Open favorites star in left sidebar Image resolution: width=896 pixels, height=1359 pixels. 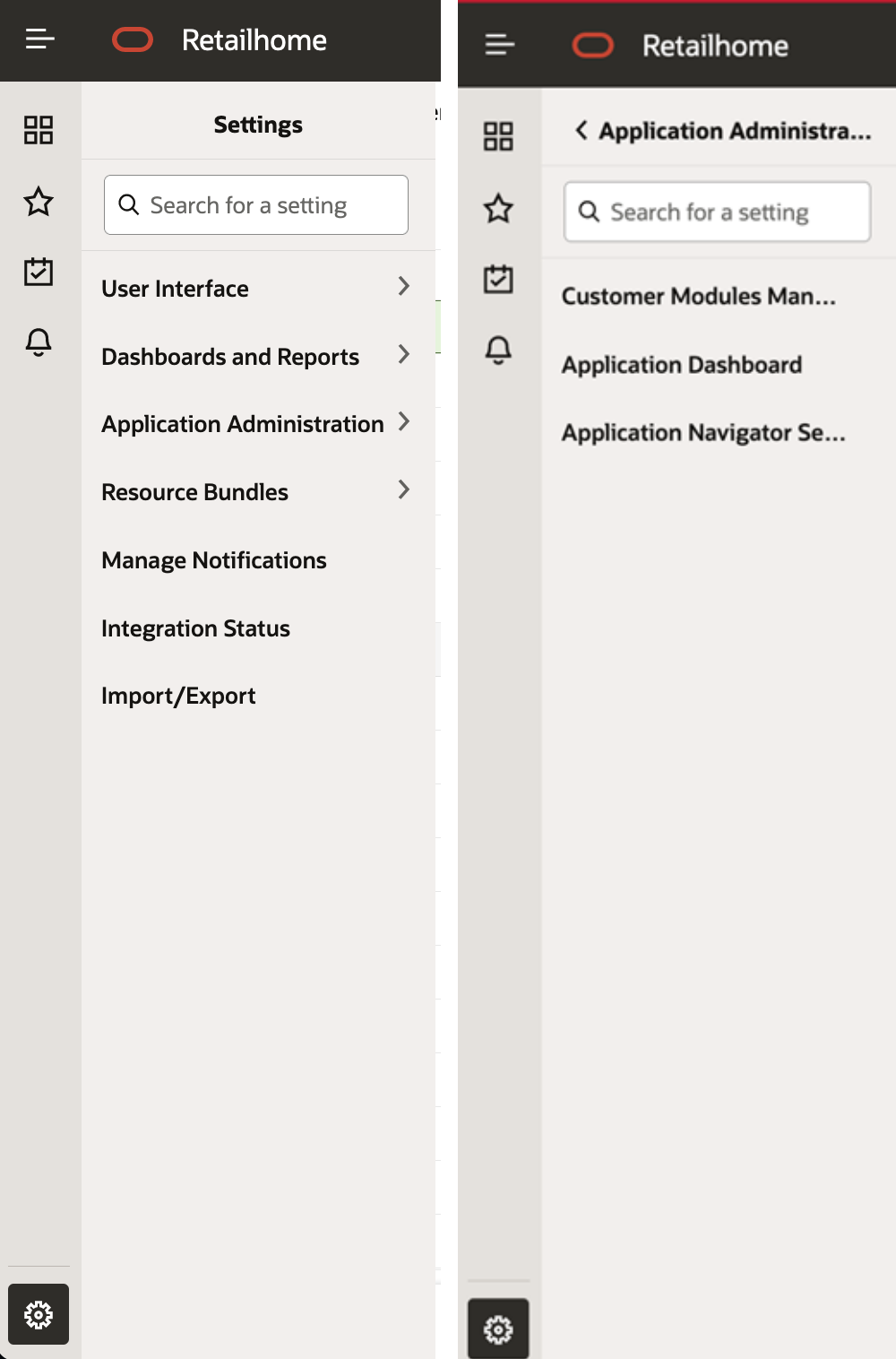point(39,201)
